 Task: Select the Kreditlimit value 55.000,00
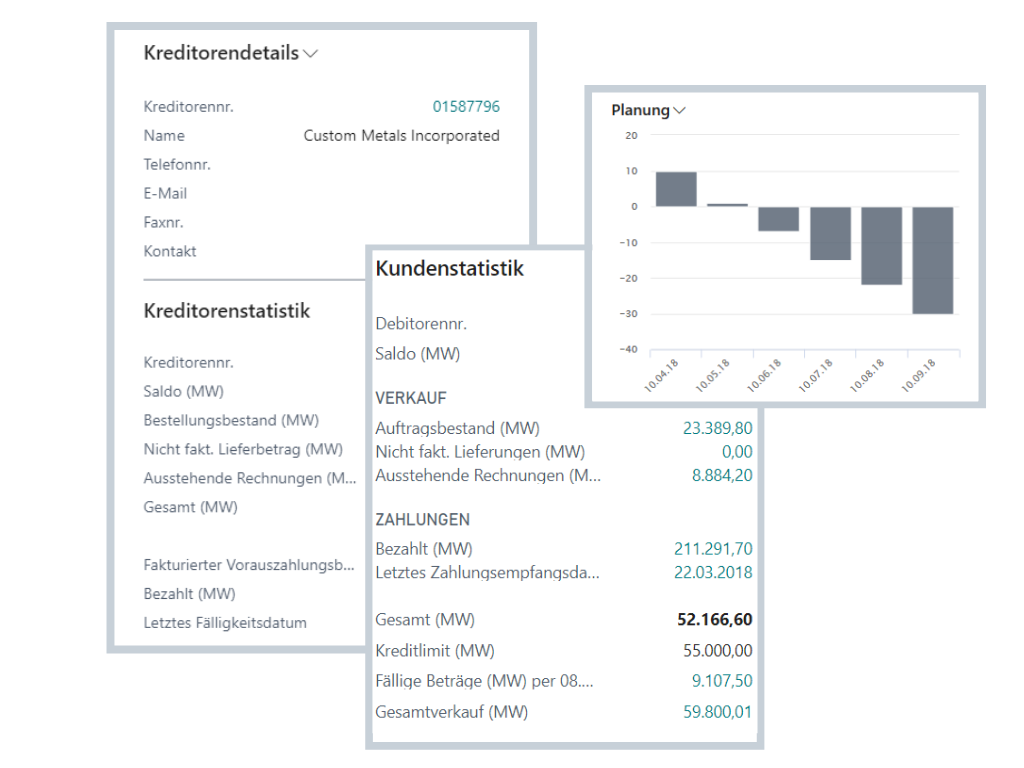718,650
